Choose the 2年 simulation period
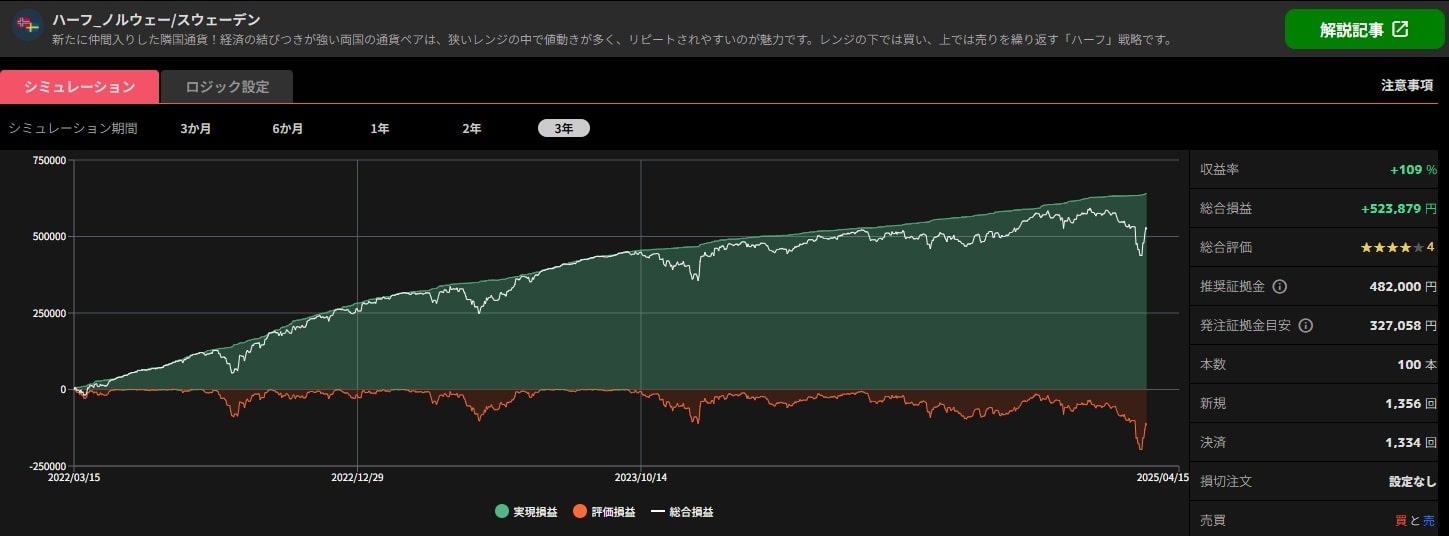This screenshot has height=536, width=1449. point(471,128)
